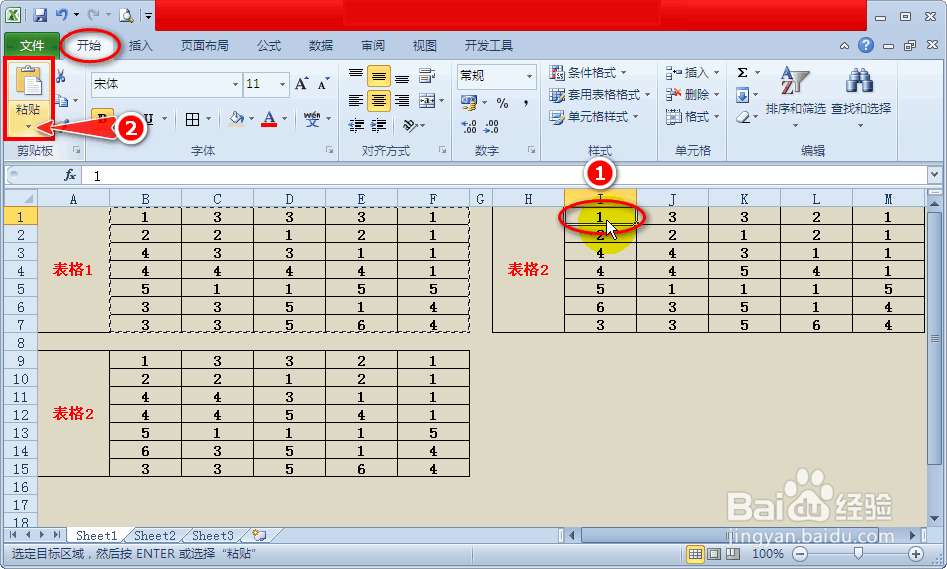Toggle center horizontal alignment
Screen dimensions: 947x569
tap(379, 100)
